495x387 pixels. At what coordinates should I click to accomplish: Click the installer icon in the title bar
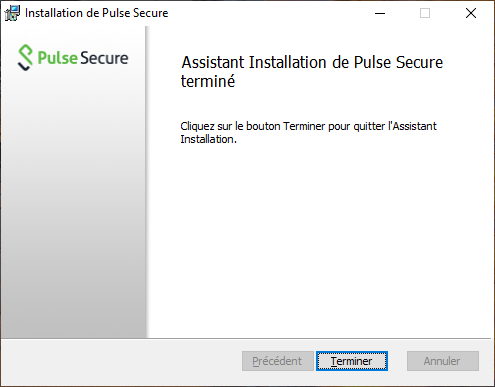[12, 13]
